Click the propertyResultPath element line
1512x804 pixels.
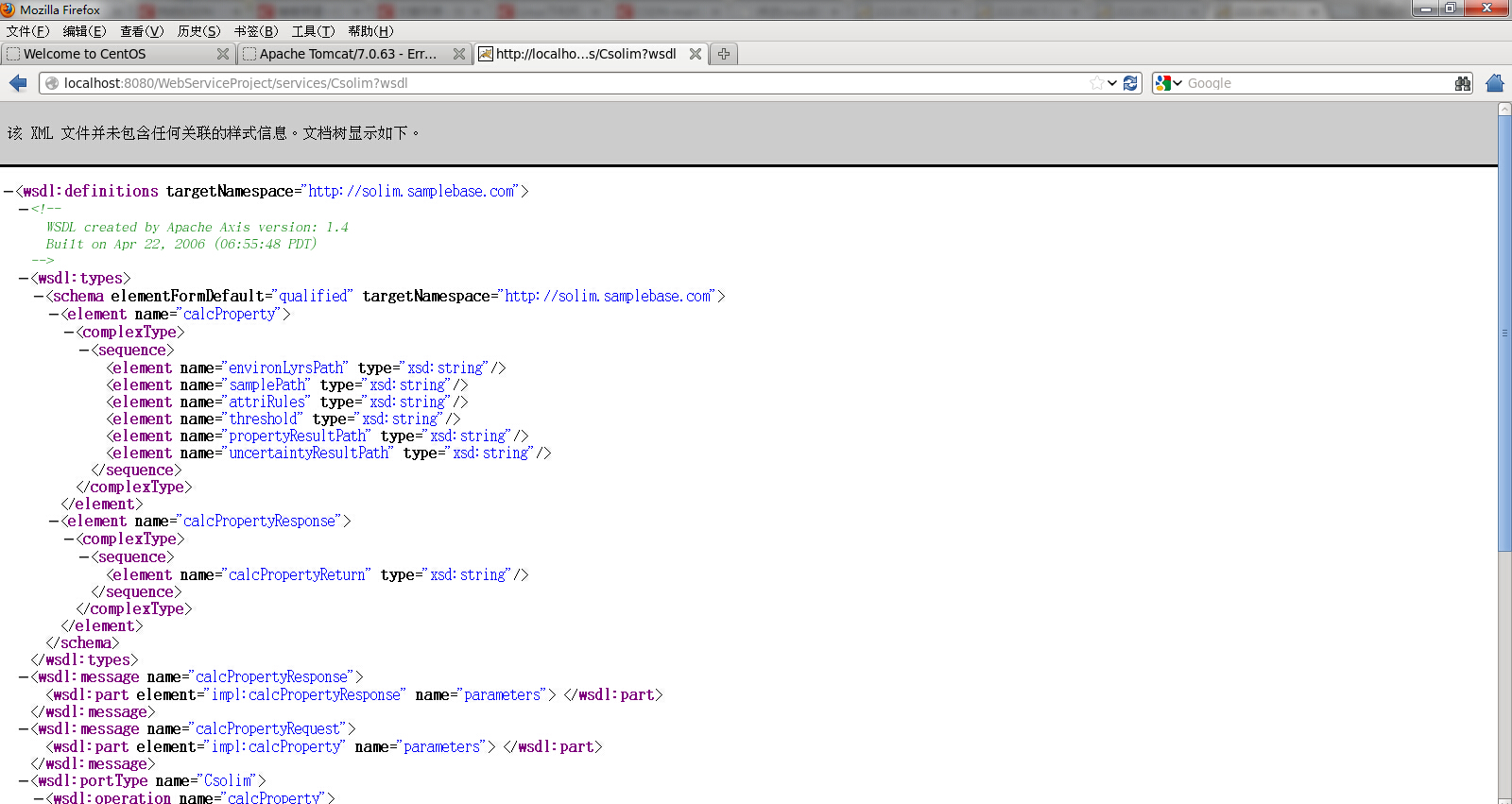point(318,436)
